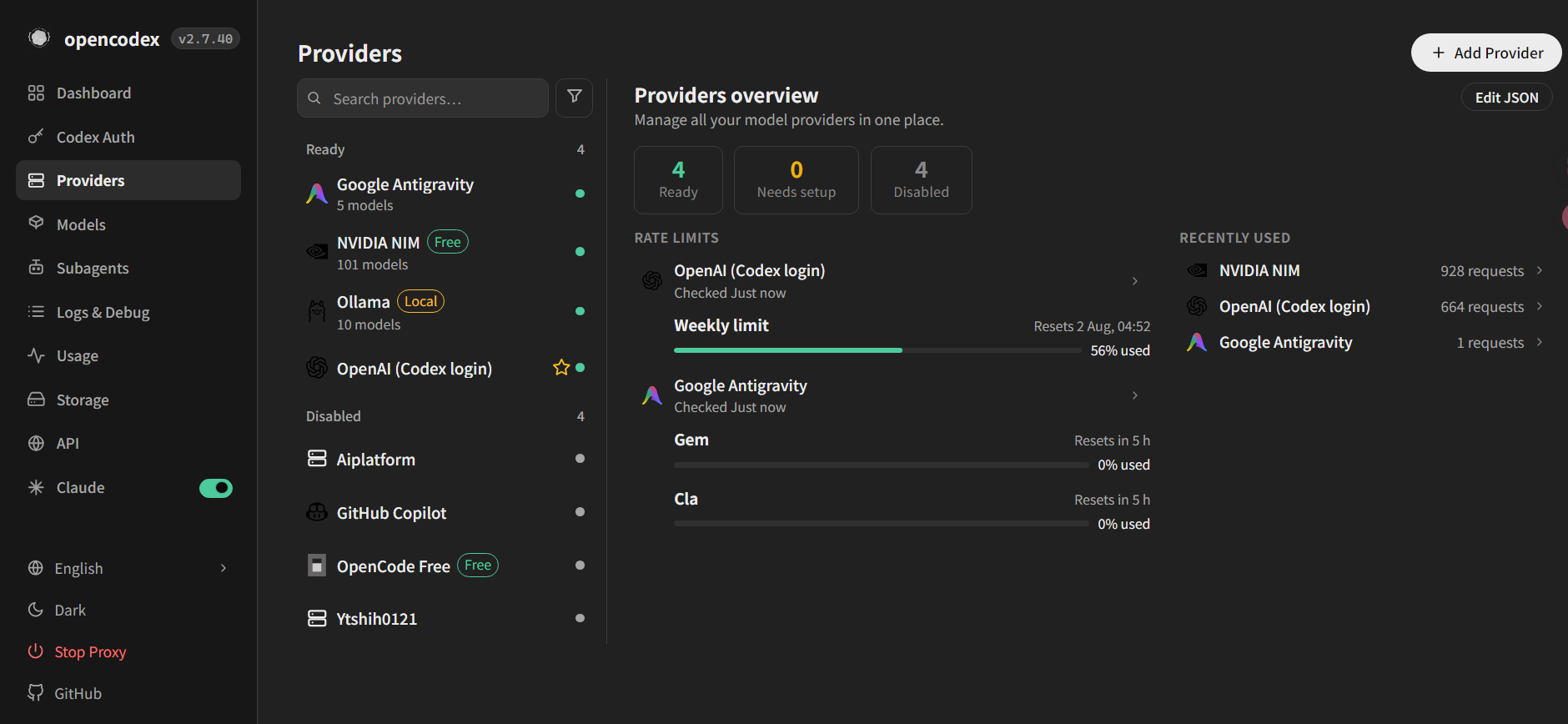This screenshot has width=1568, height=724.
Task: Toggle the Claude switch off
Action: click(216, 488)
